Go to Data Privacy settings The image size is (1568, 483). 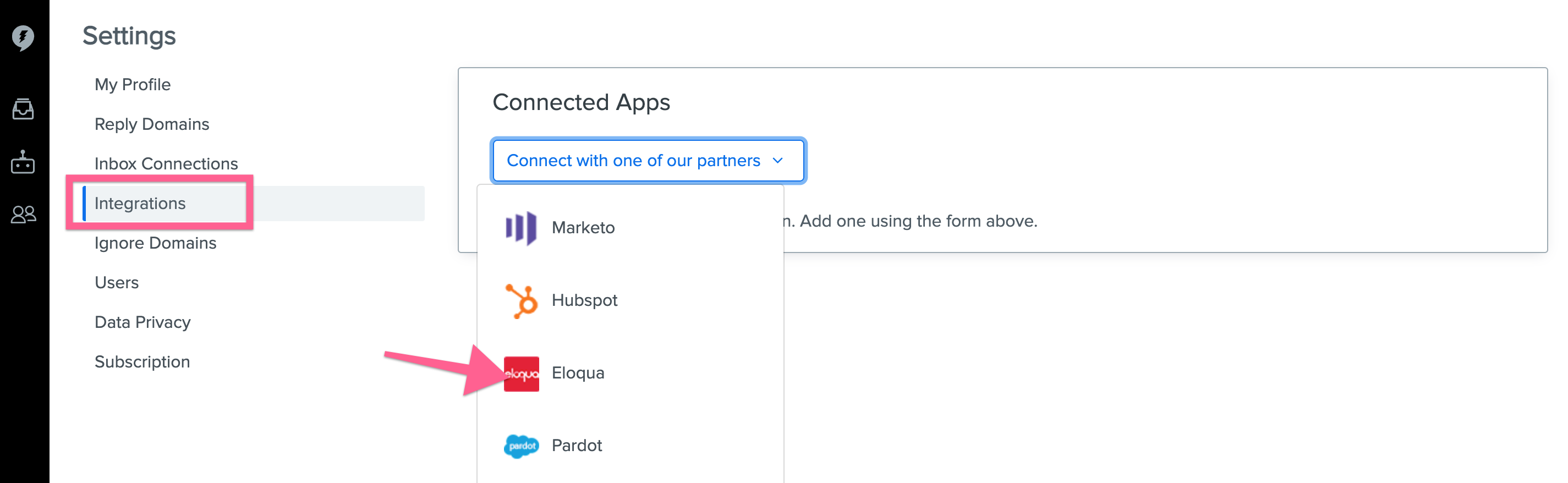tap(142, 322)
